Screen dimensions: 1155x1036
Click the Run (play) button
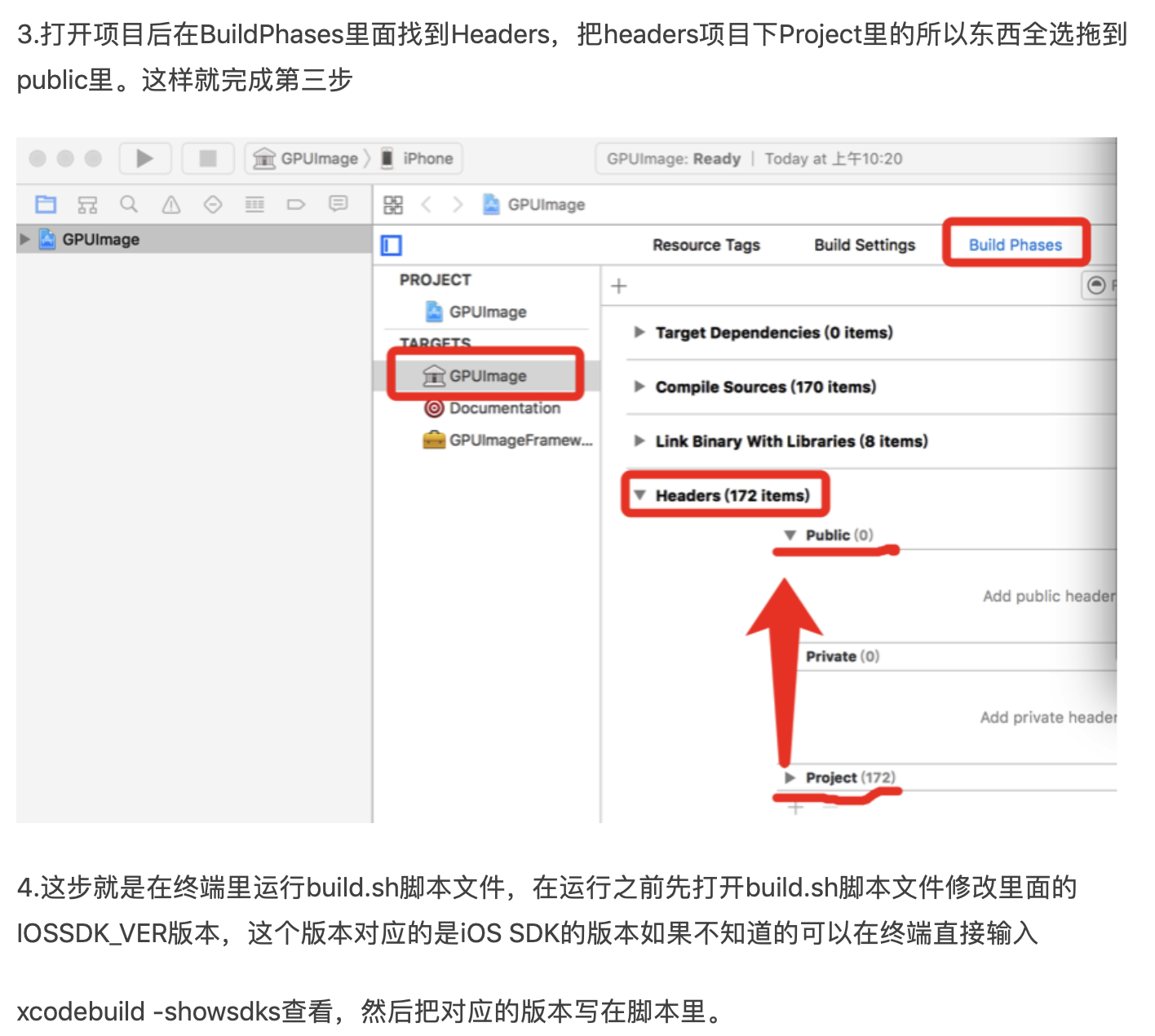144,158
